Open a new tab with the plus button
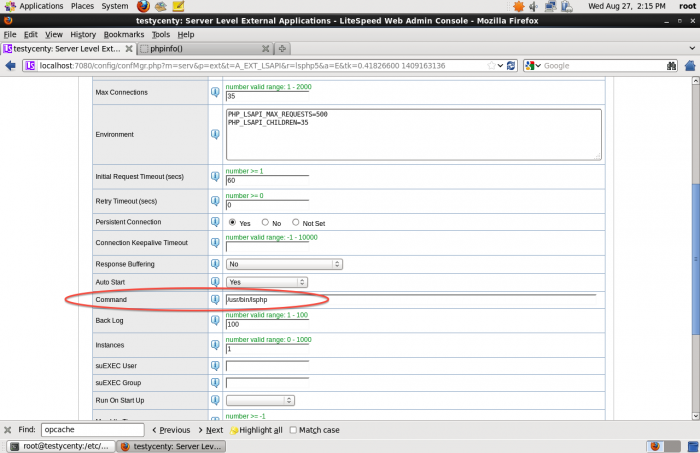Screen dimensions: 700x453 [x=282, y=49]
